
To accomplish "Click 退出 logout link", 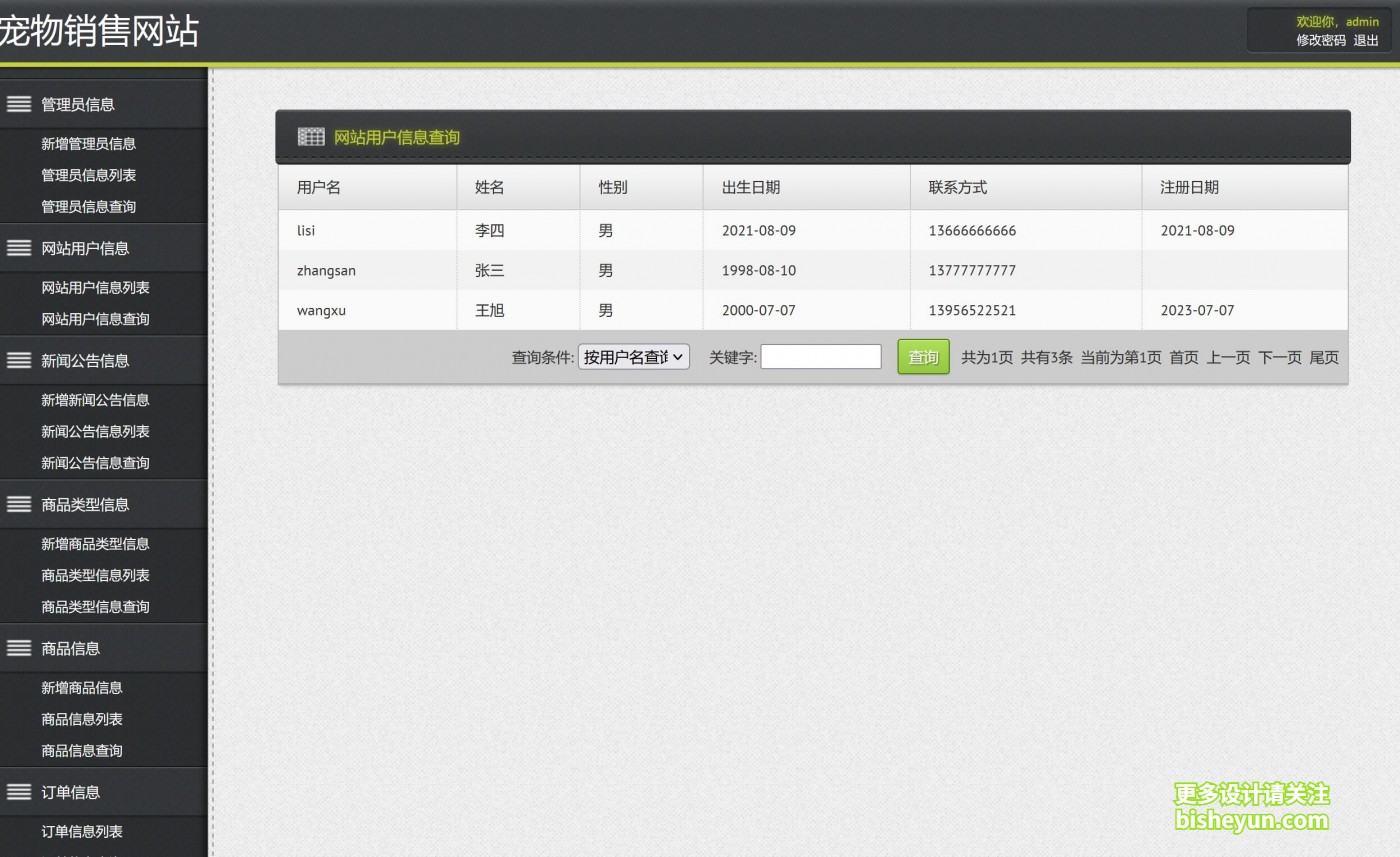I will click(x=1366, y=40).
